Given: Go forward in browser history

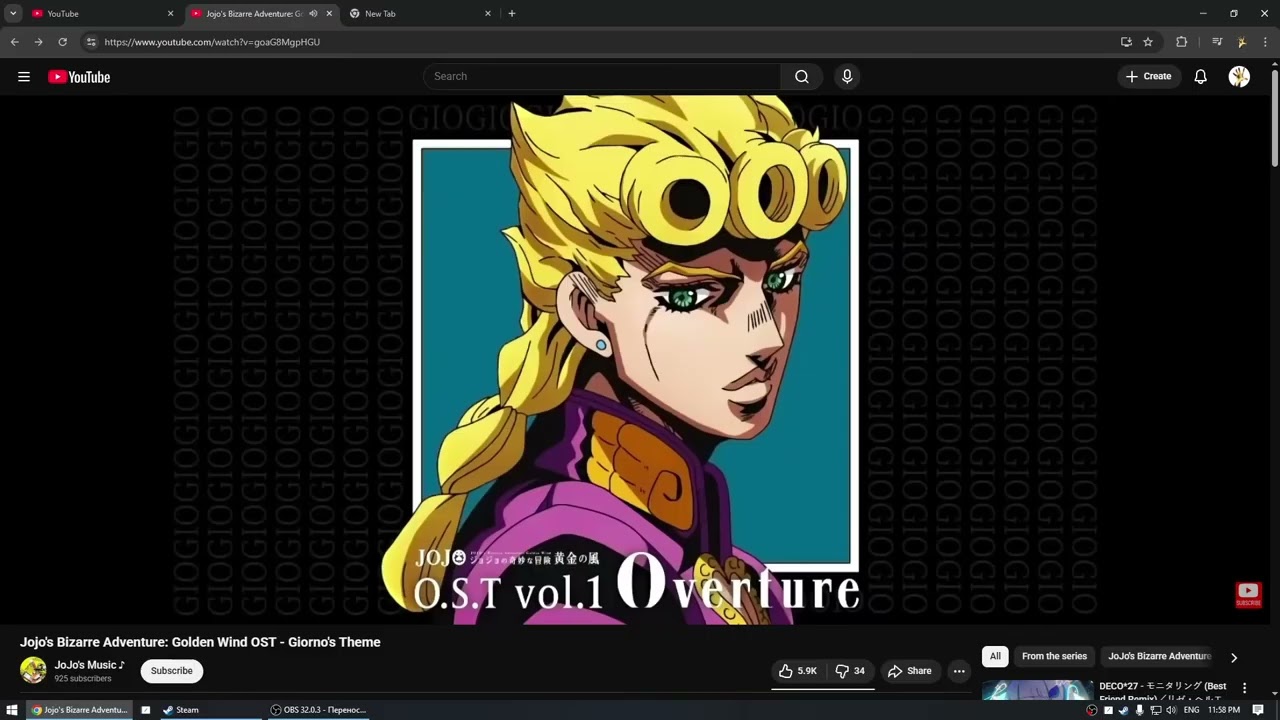Looking at the screenshot, I should pos(38,42).
